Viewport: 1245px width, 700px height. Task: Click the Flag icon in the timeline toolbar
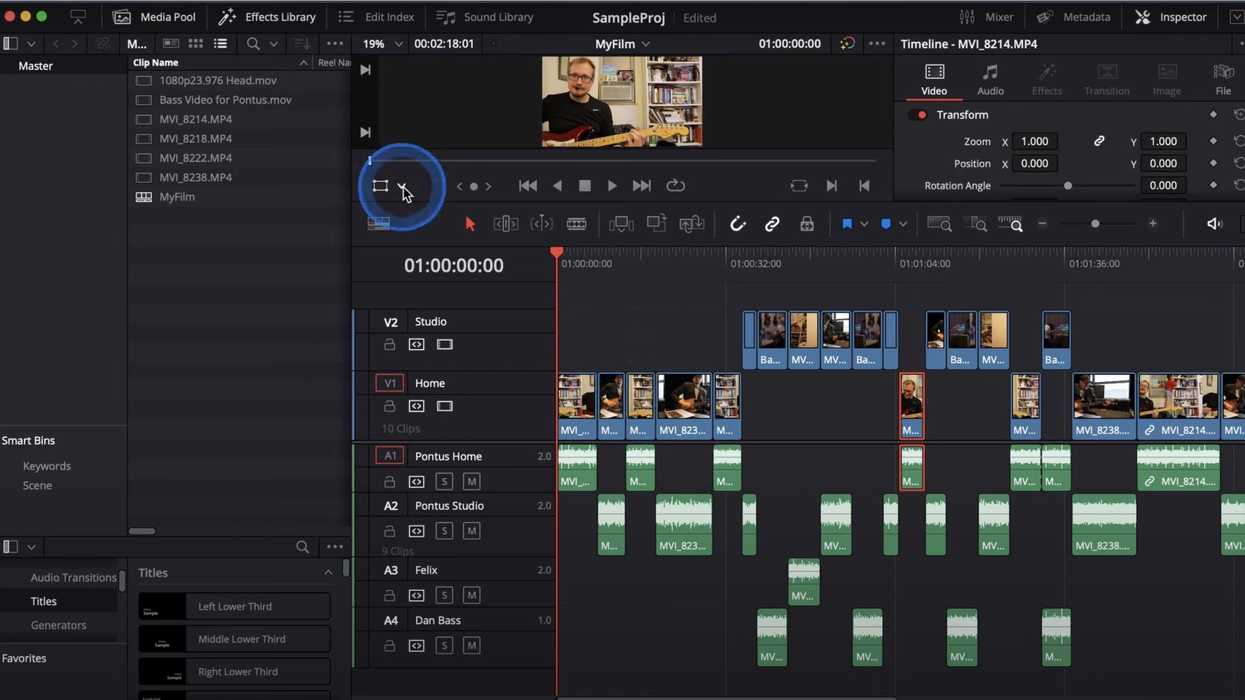tap(847, 224)
